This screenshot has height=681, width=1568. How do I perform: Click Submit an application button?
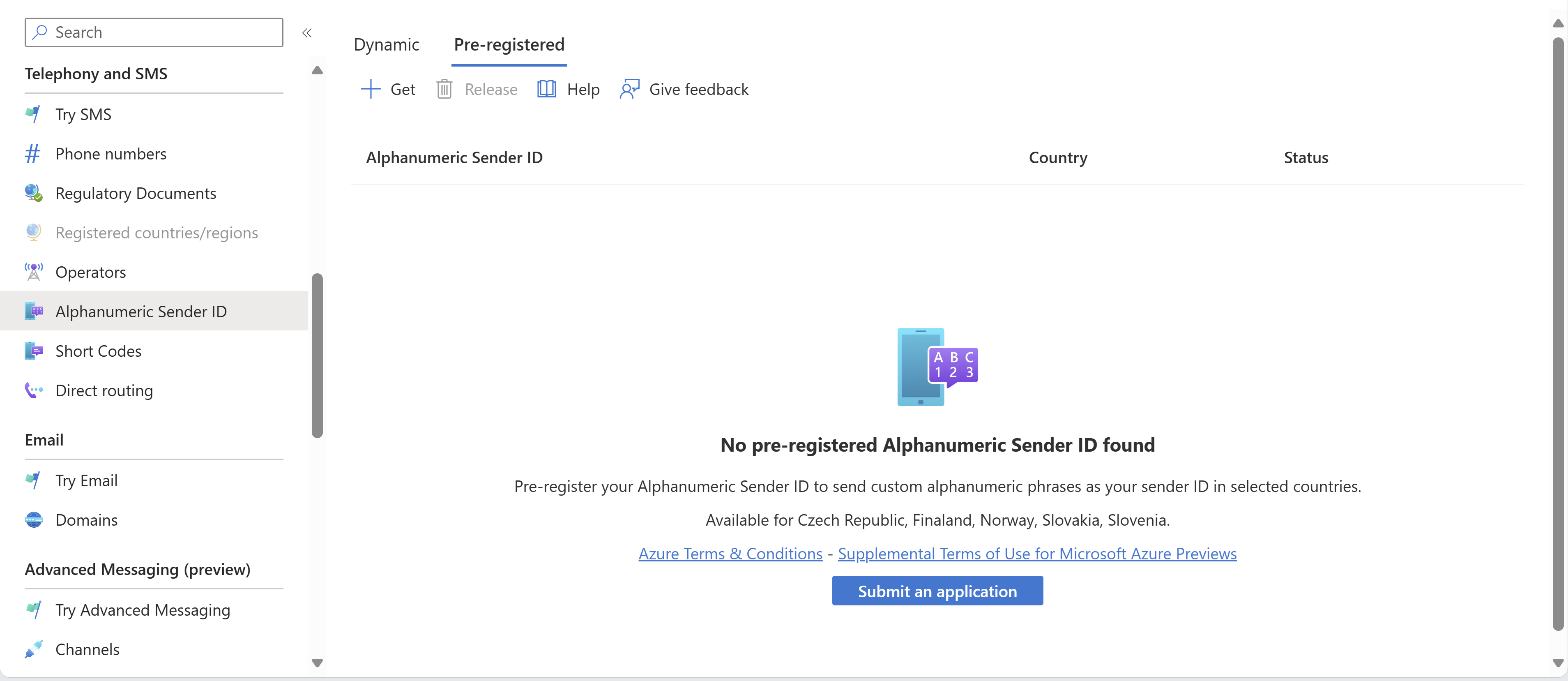tap(937, 590)
